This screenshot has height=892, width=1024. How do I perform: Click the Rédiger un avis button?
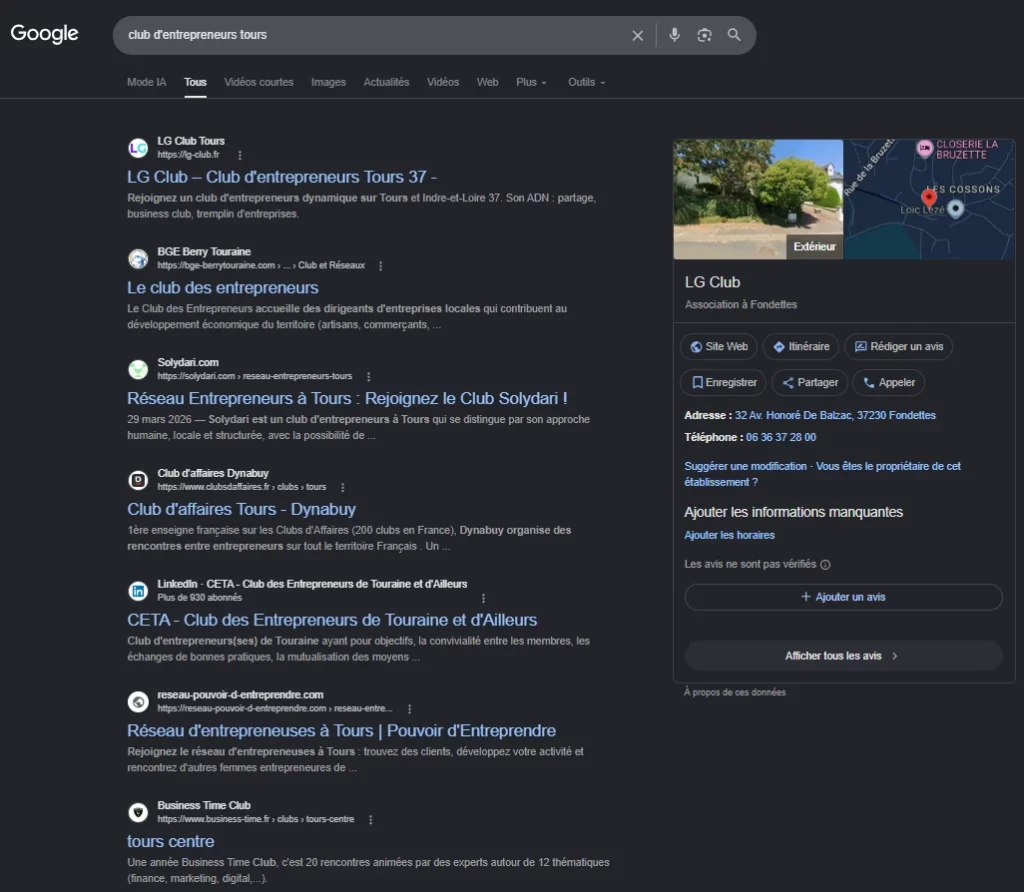[899, 347]
